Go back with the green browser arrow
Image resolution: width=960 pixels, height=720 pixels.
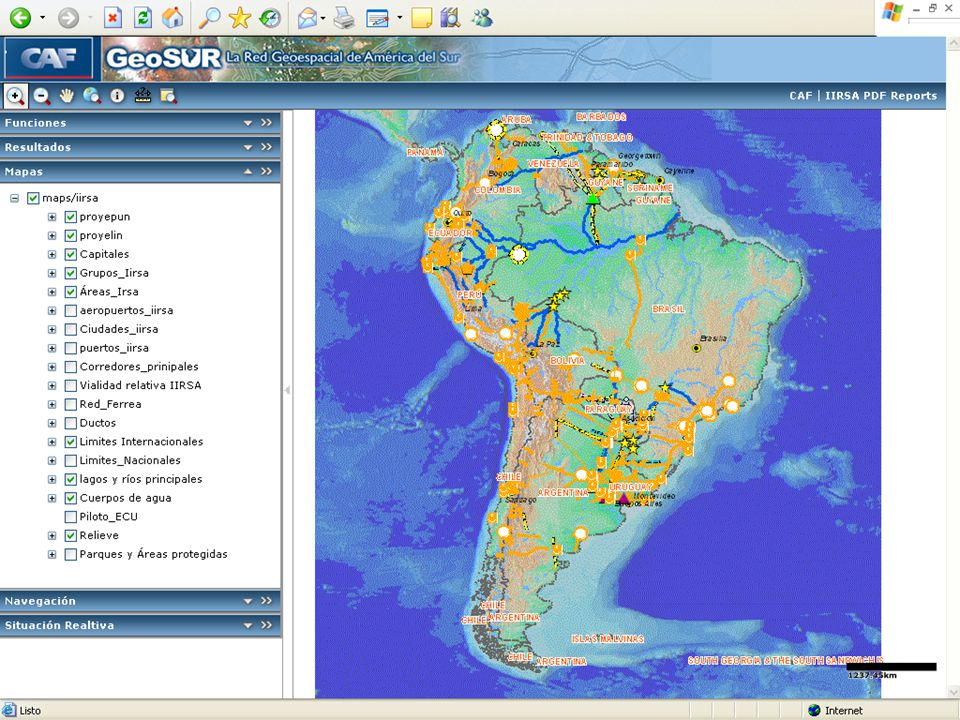pos(20,18)
